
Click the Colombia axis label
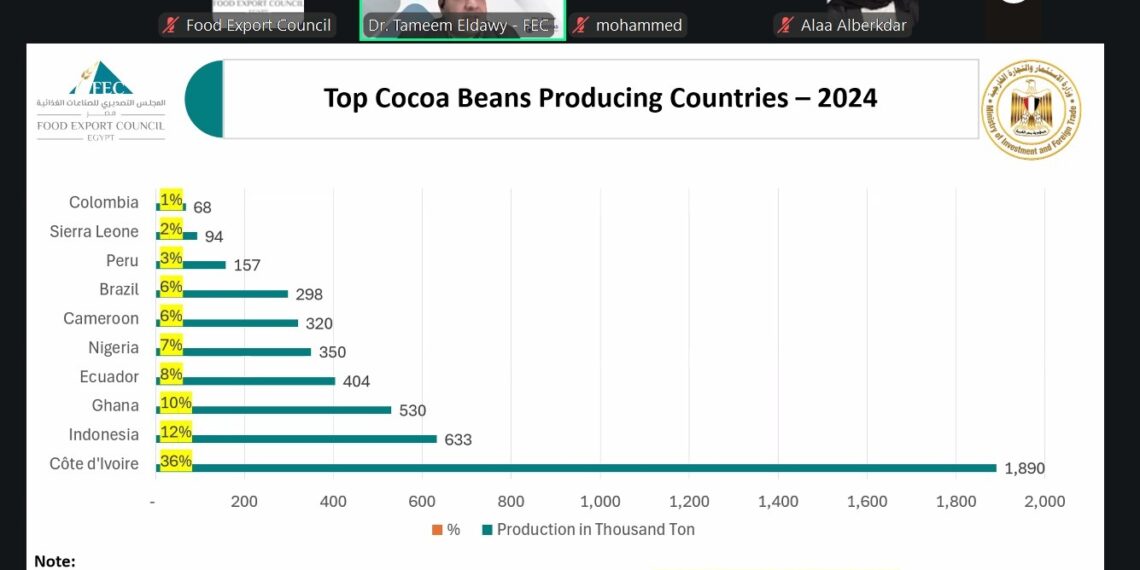coord(103,202)
